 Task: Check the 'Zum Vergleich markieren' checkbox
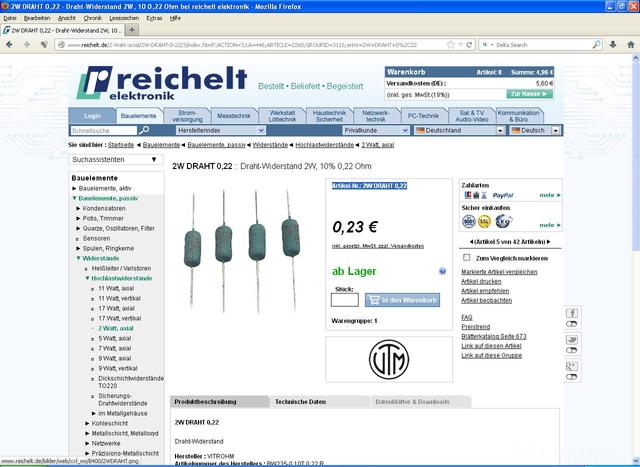467,258
